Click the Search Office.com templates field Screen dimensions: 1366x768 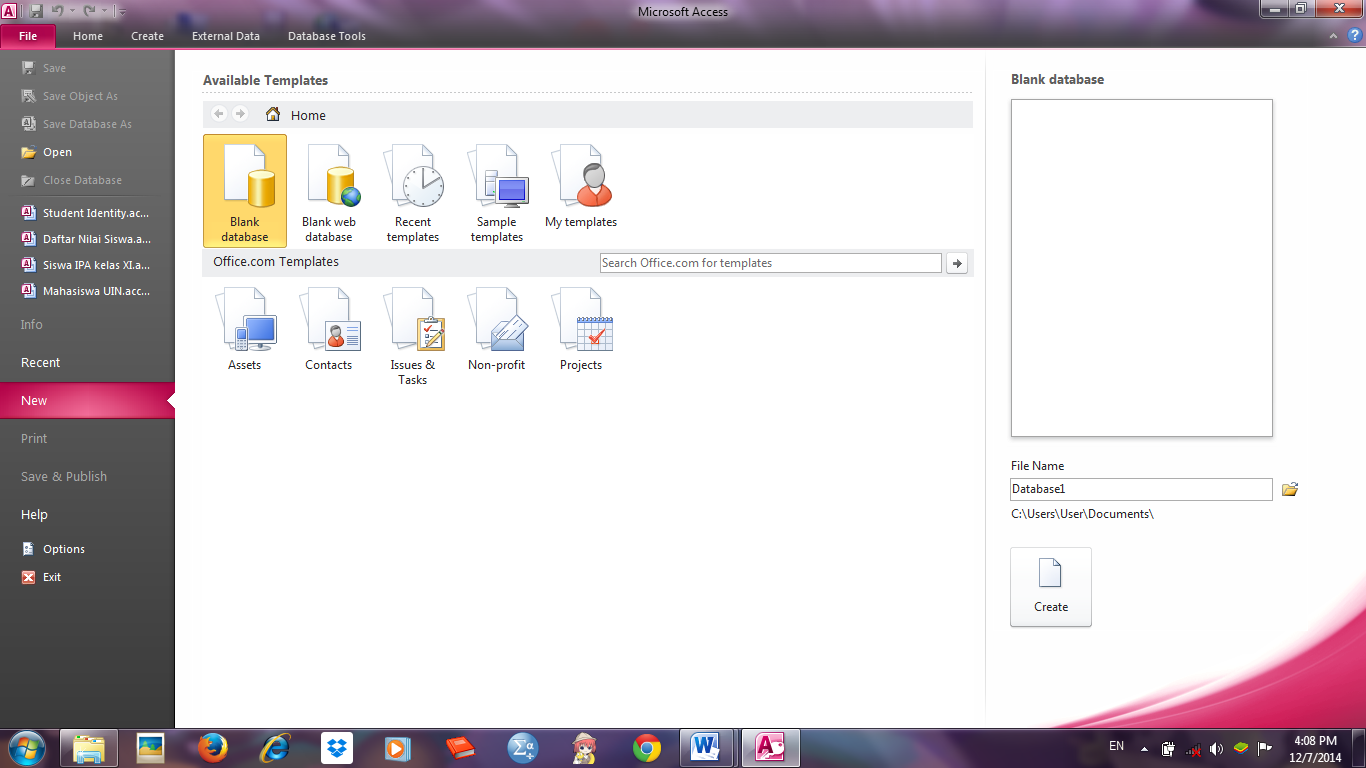pos(770,263)
